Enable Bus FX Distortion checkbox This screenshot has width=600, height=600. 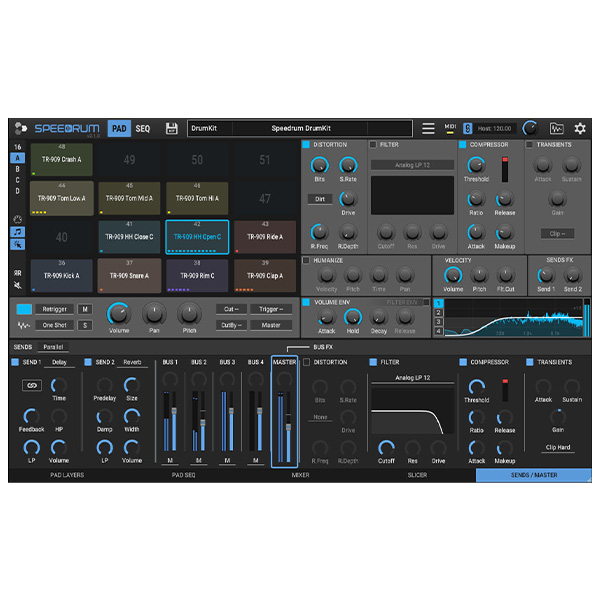tap(307, 362)
